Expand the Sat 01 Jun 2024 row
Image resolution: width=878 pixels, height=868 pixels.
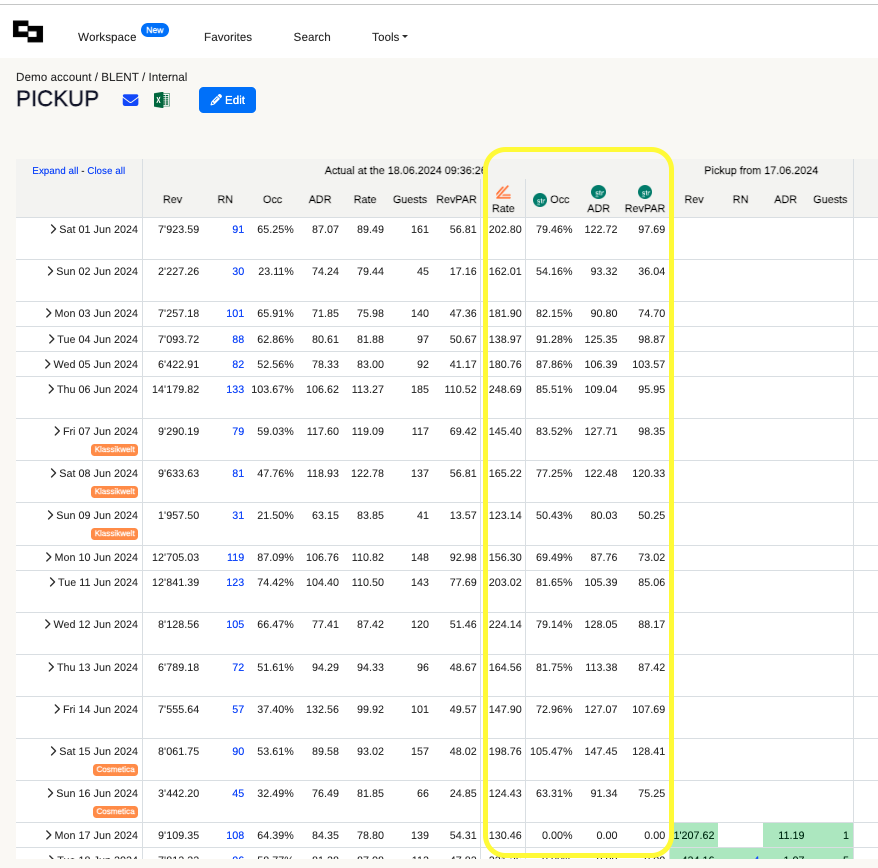click(53, 229)
